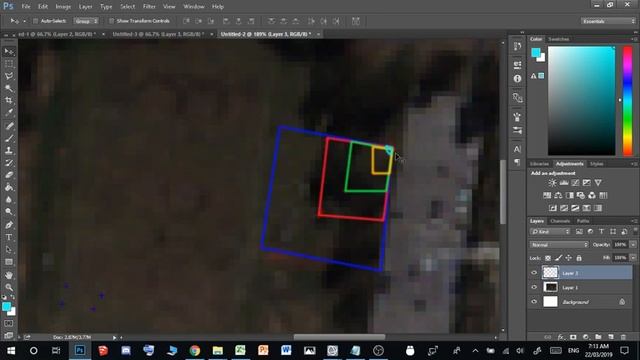Select the Pen tool
This screenshot has height=360, width=640.
pos(9,225)
